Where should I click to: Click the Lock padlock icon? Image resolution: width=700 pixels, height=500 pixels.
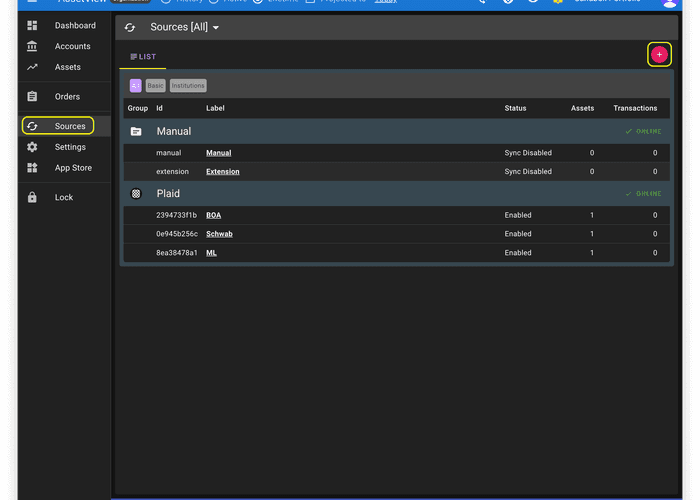tap(32, 197)
